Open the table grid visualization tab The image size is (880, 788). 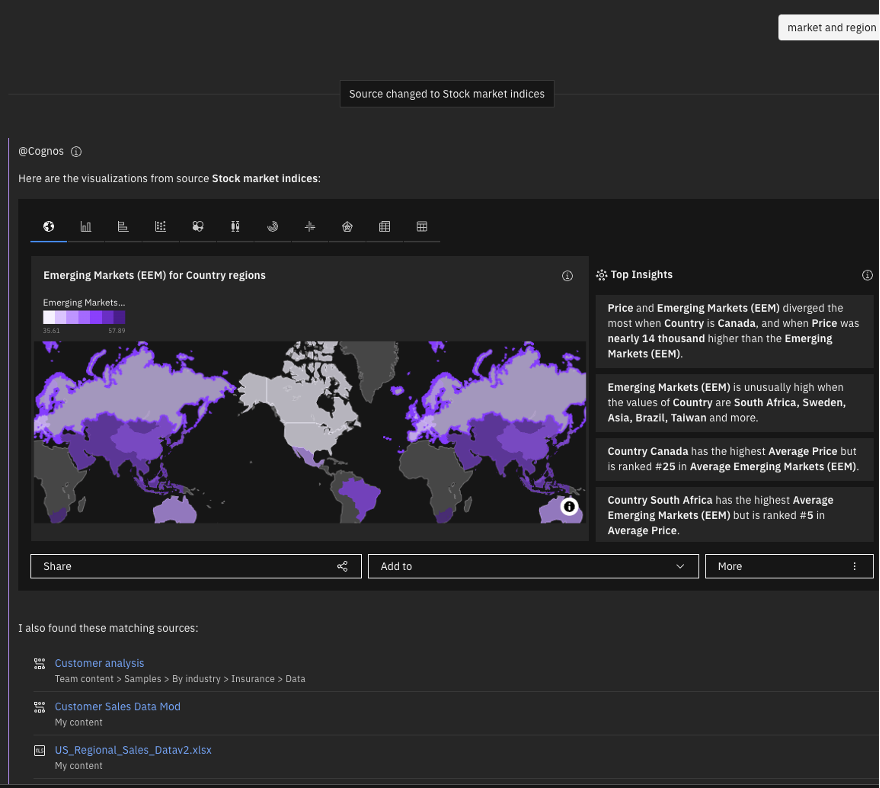click(422, 227)
